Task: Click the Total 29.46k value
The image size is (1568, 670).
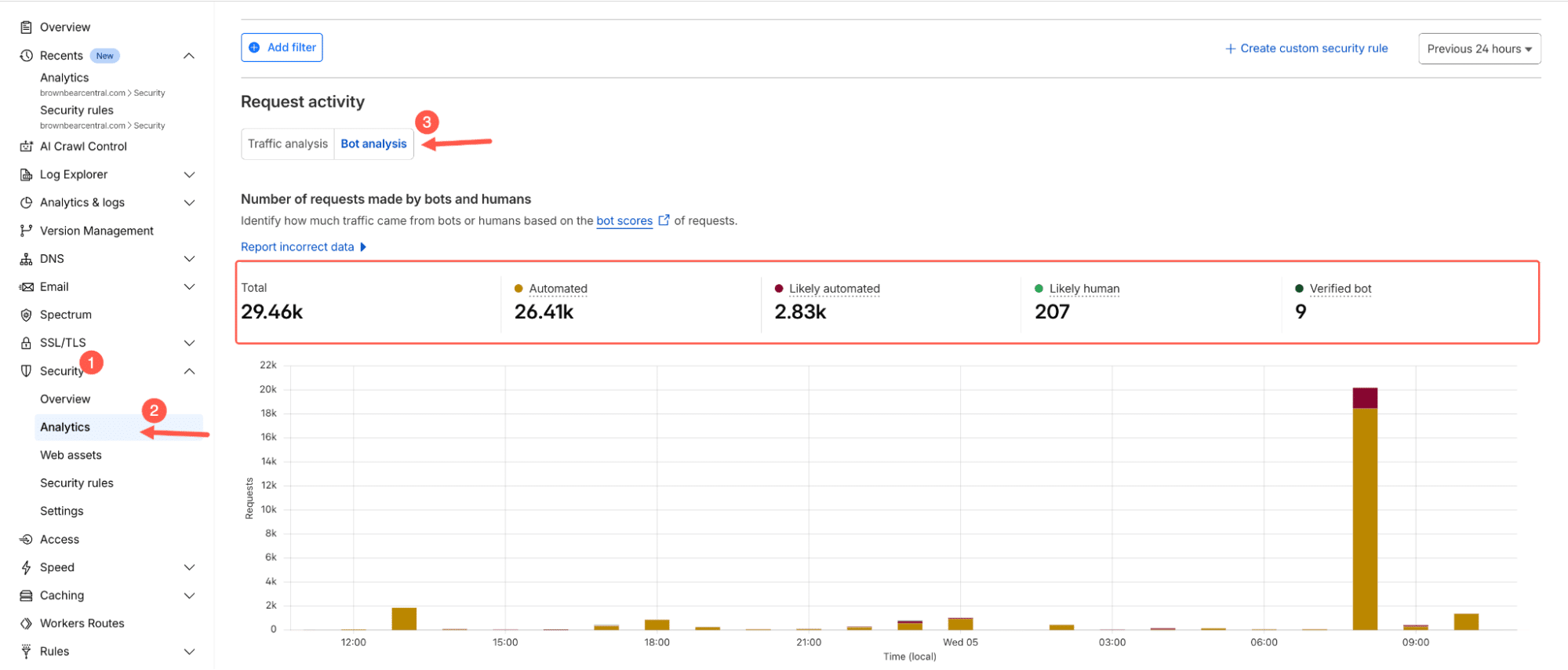Action: [271, 312]
